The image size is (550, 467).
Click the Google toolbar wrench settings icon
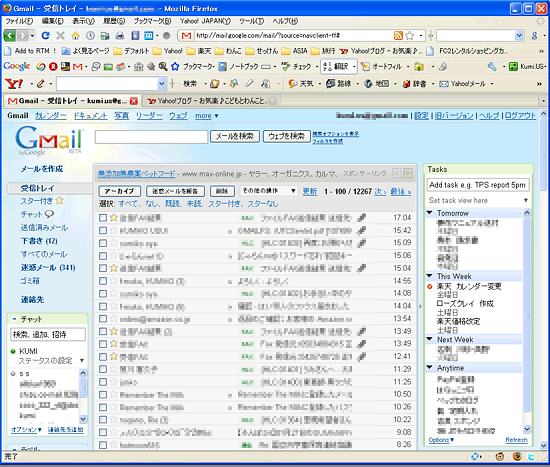coord(492,66)
